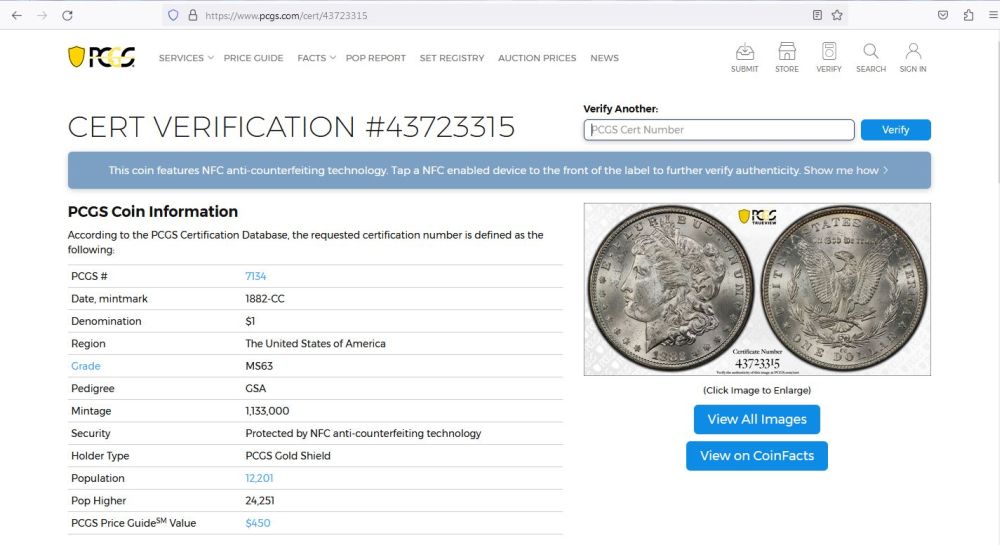Select the Security NFC anti-counterfeiting value text

[x=363, y=433]
